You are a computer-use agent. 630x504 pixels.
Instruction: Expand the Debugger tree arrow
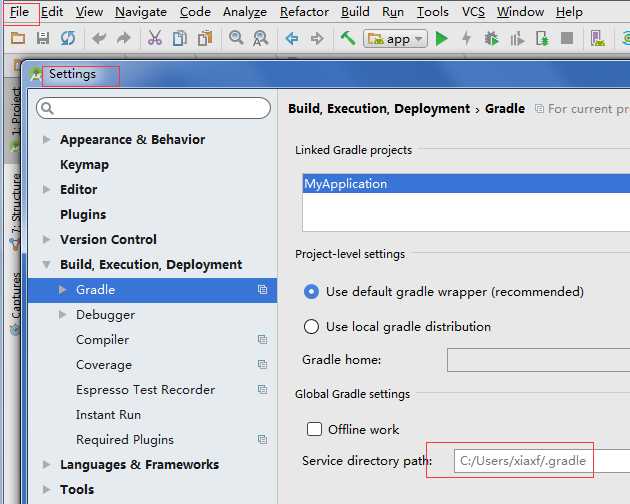[x=62, y=314]
